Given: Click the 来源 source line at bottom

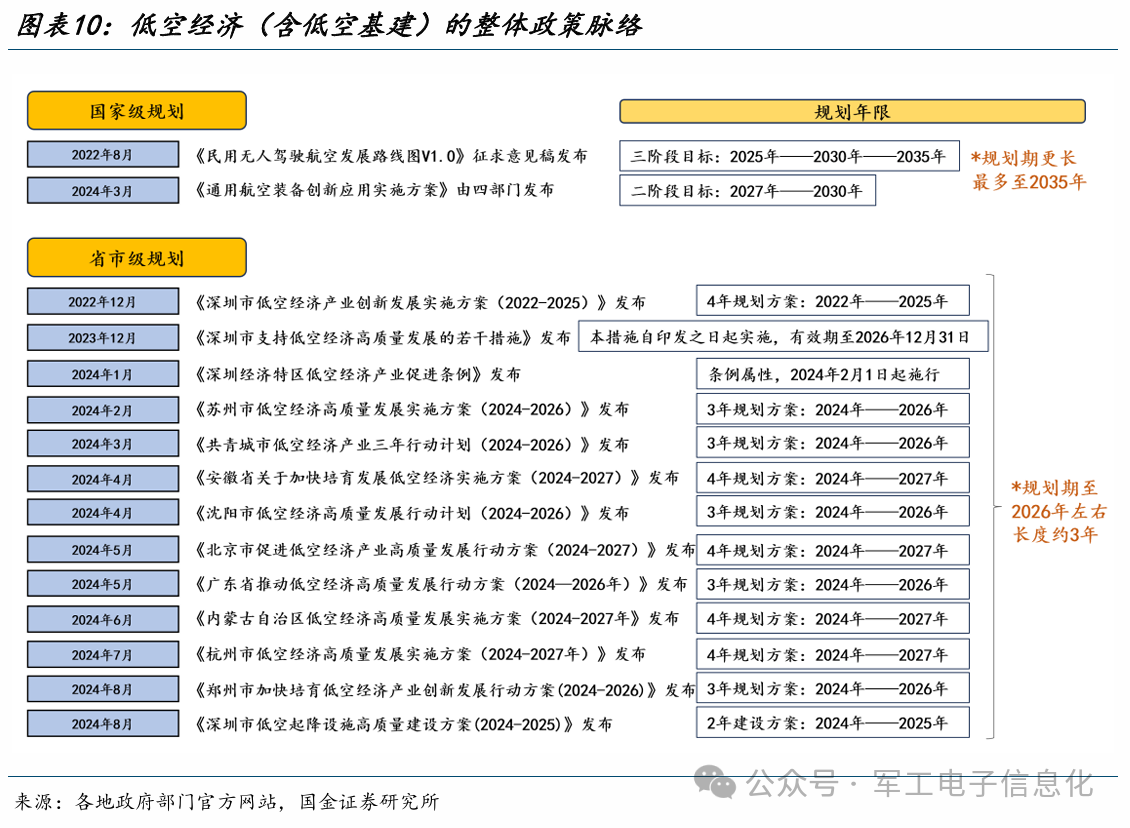Looking at the screenshot, I should point(227,802).
